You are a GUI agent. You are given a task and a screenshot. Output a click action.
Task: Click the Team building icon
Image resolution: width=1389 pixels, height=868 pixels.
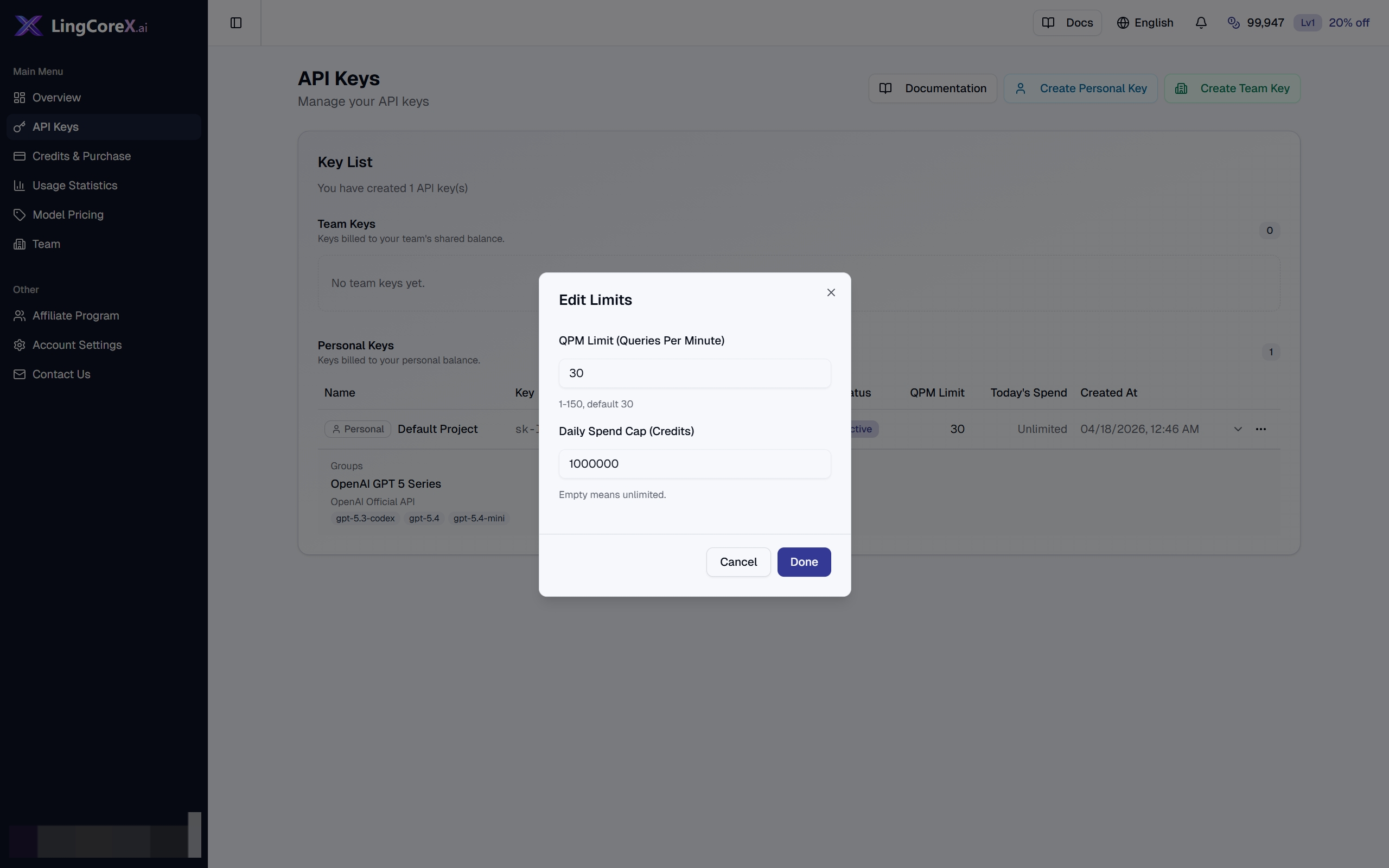pyautogui.click(x=20, y=244)
